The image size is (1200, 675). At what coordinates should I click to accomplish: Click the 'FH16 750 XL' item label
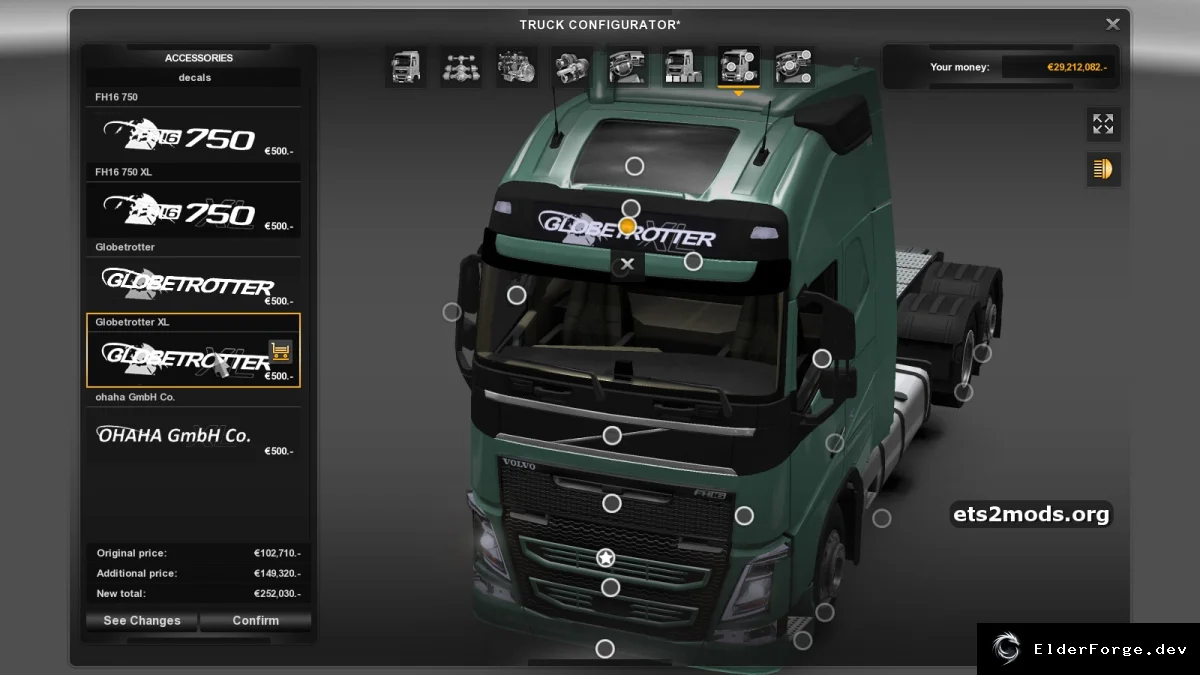[x=123, y=172]
